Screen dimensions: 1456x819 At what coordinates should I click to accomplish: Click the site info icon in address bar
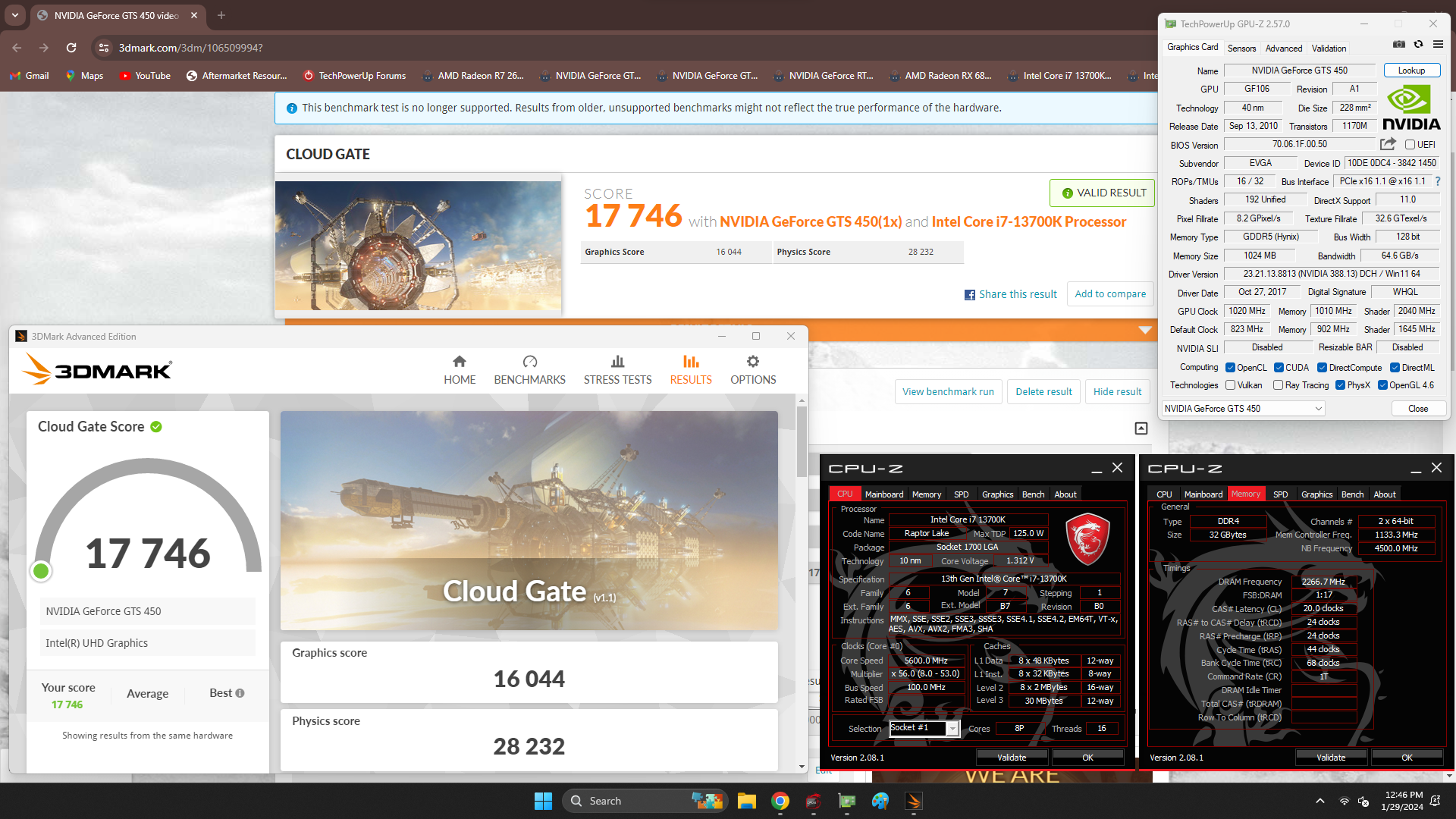coord(104,48)
